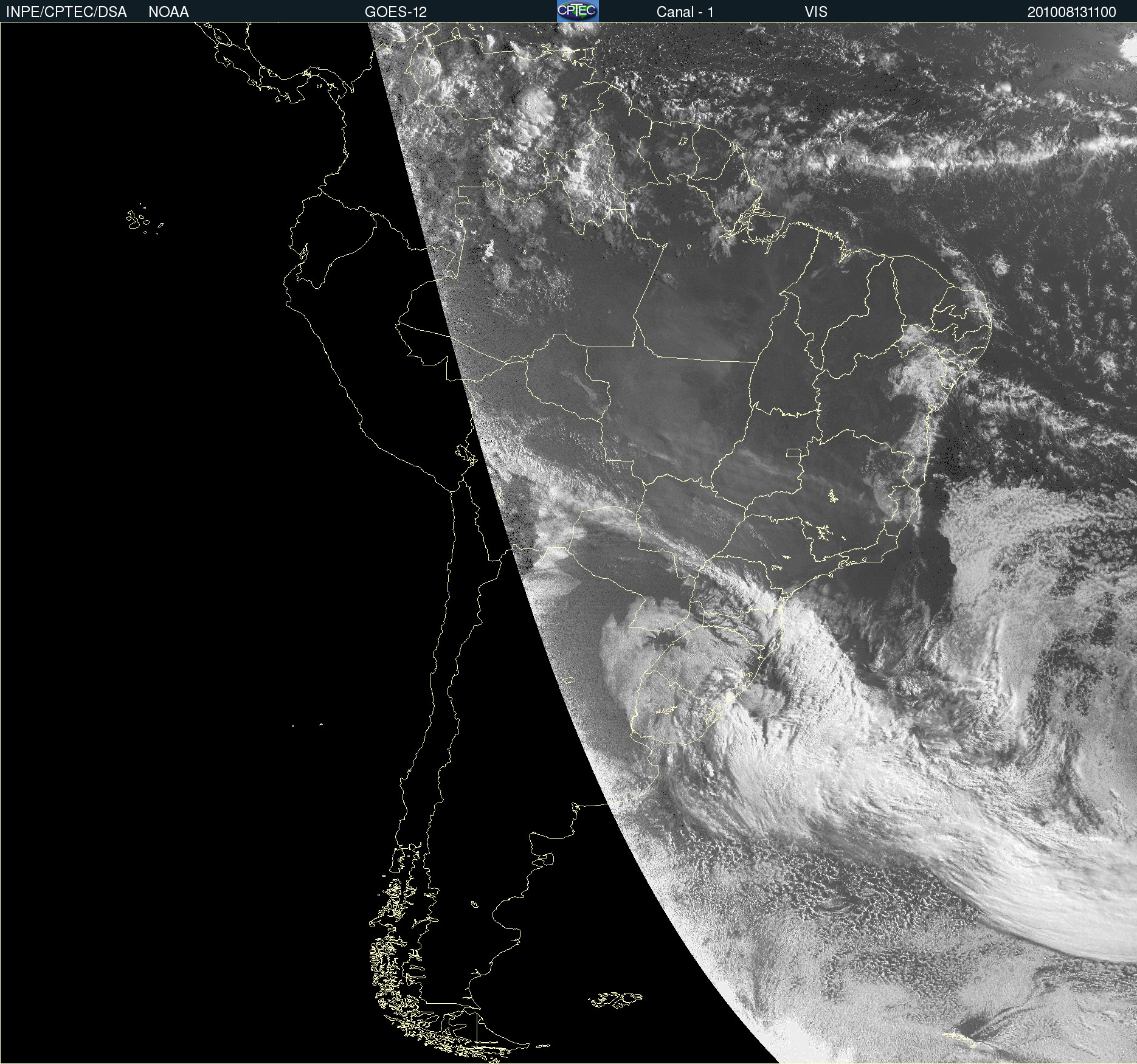Click the NOAA label in the header
Image resolution: width=1137 pixels, height=1064 pixels.
[168, 12]
